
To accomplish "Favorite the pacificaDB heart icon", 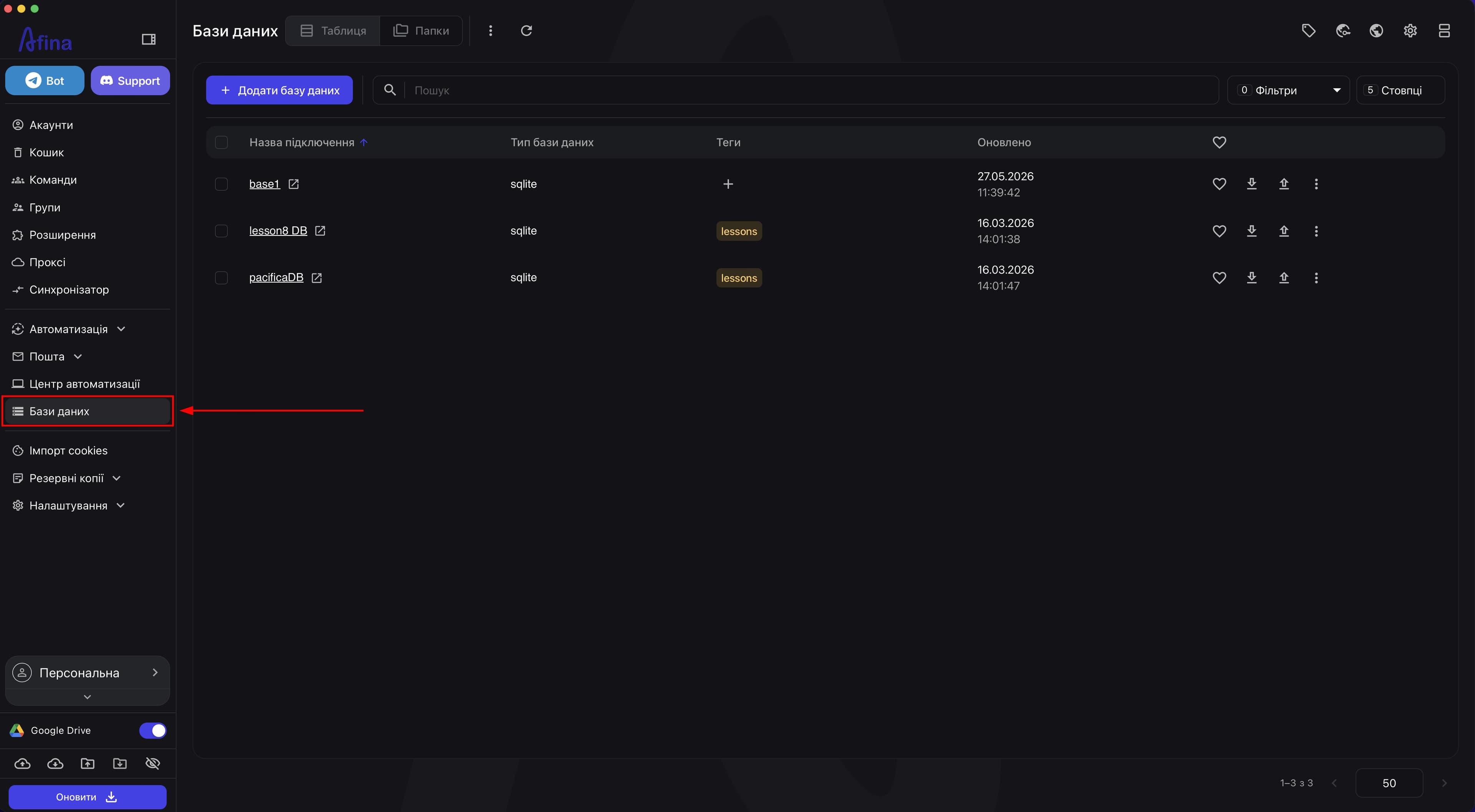I will [x=1219, y=278].
